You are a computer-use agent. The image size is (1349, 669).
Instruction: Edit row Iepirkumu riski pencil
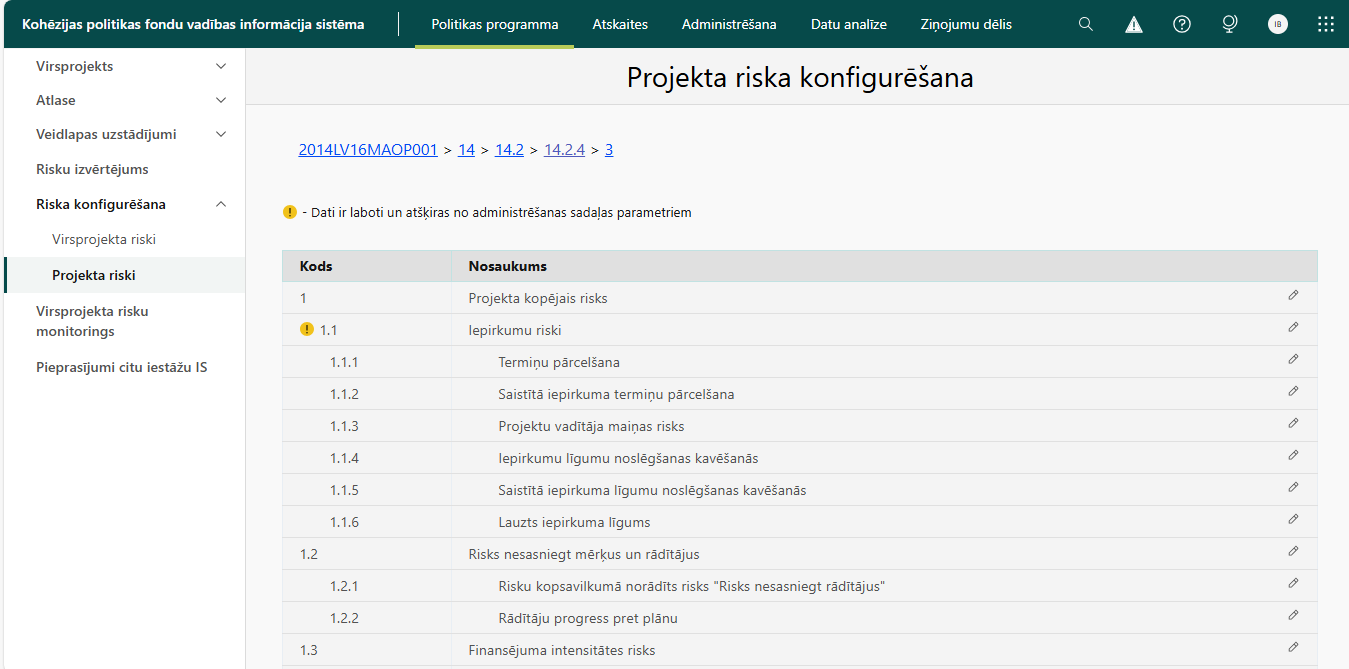(1293, 328)
